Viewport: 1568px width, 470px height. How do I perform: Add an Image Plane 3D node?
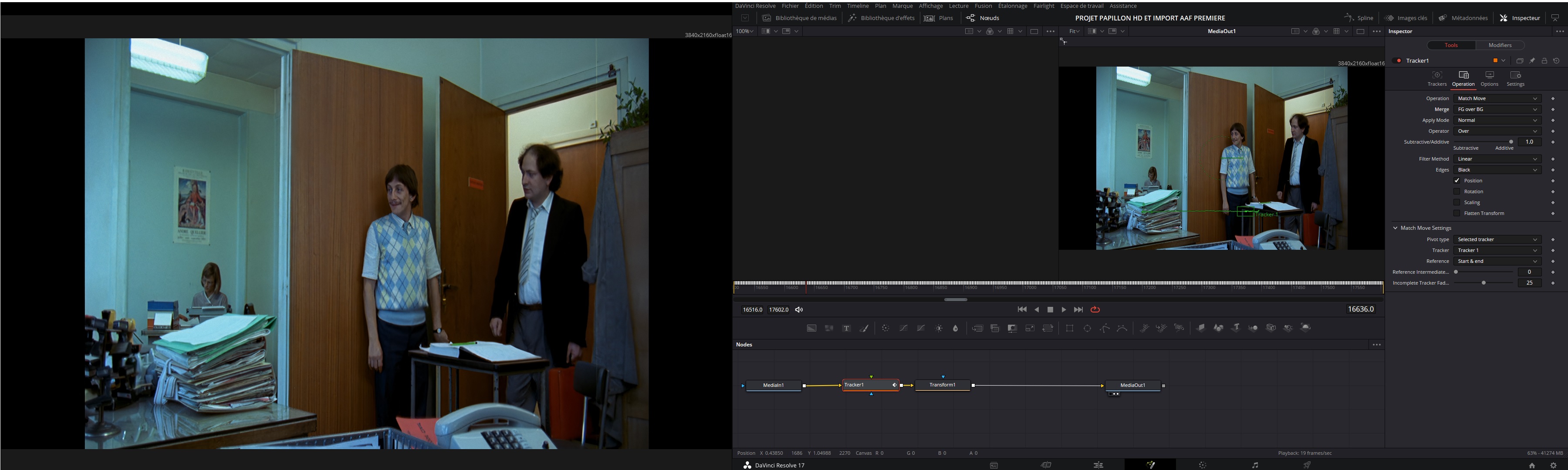pos(1201,328)
